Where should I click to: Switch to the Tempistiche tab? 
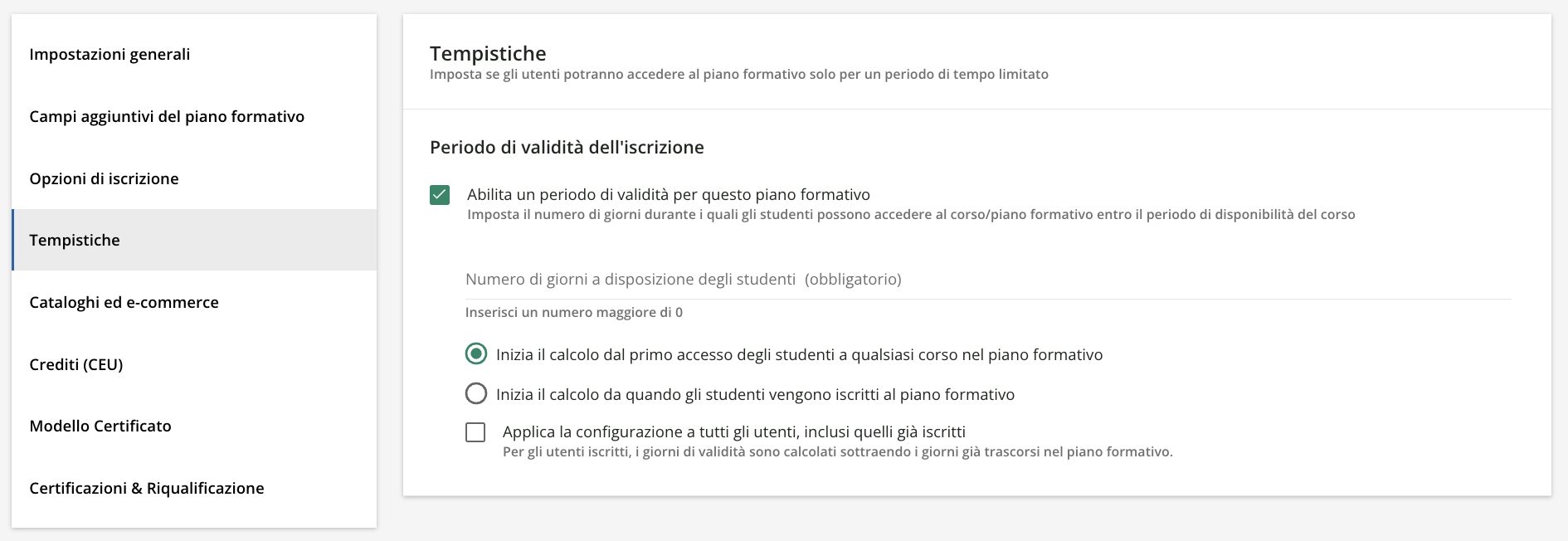74,240
